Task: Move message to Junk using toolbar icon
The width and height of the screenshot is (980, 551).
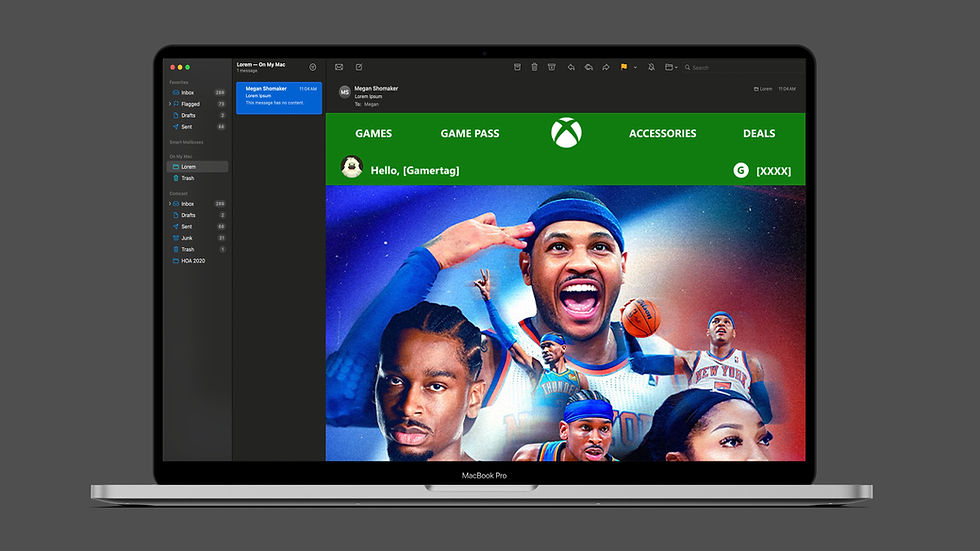Action: click(552, 67)
